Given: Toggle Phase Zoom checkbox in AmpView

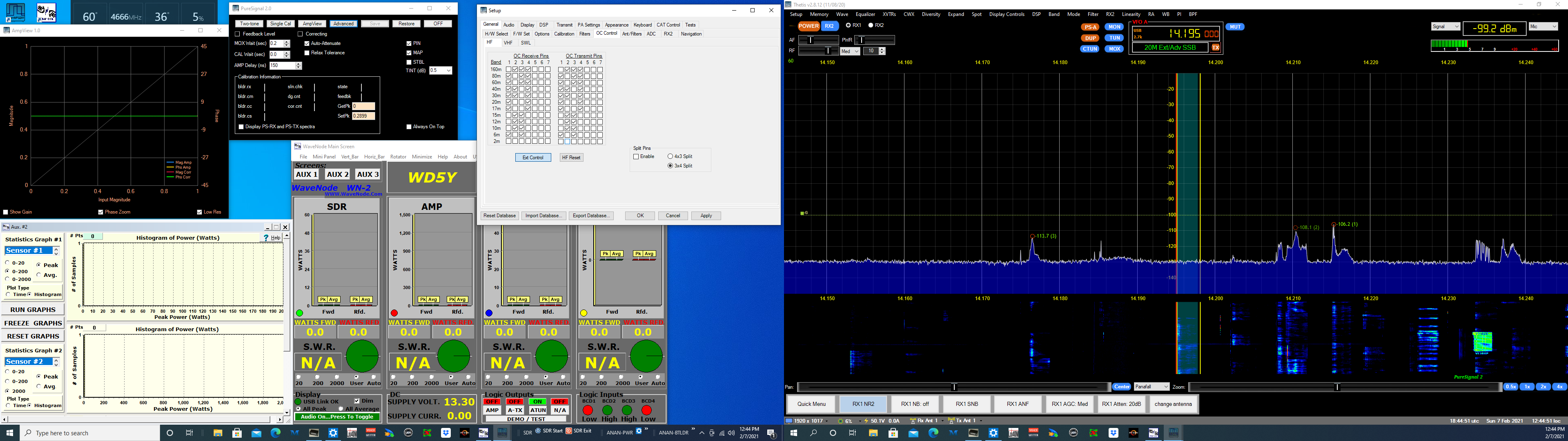Looking at the screenshot, I should coord(101,212).
